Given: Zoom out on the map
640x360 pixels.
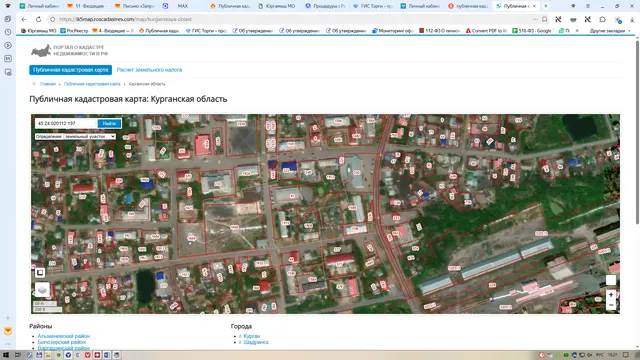Looking at the screenshot, I should click(x=611, y=305).
